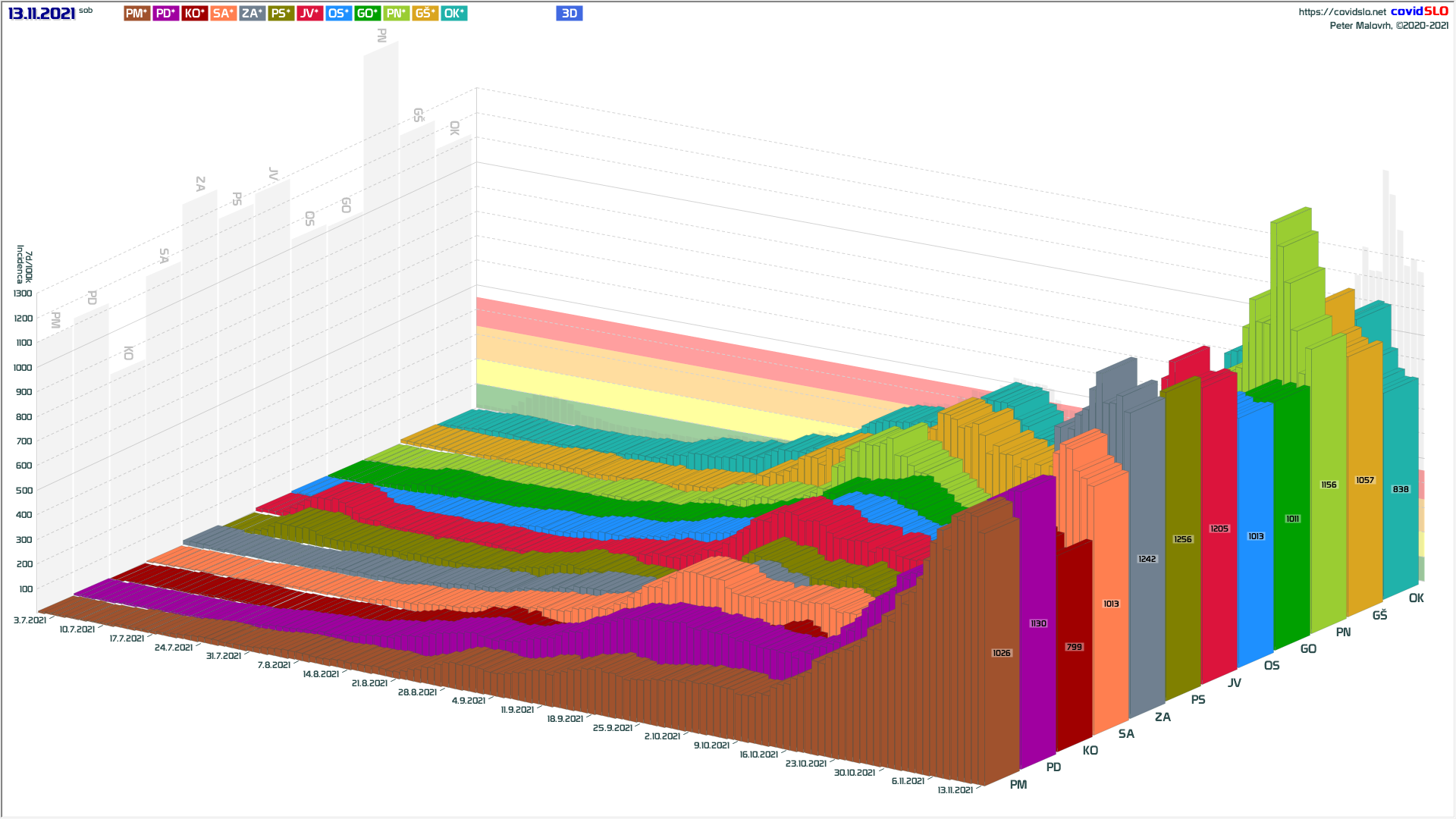The width and height of the screenshot is (1456, 819).
Task: Toggle the SA* orange region button
Action: 223,14
